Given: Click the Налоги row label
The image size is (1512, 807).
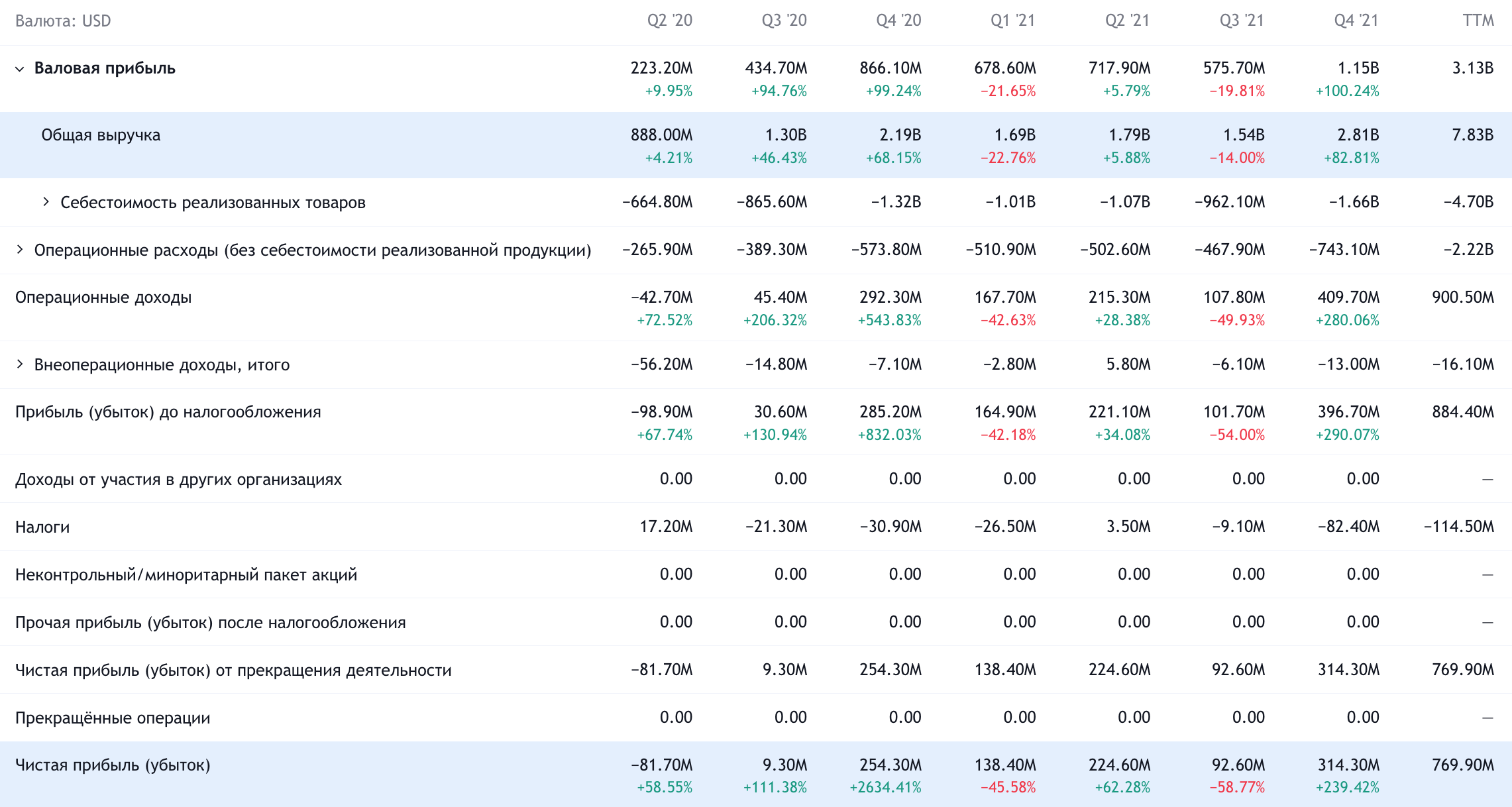Looking at the screenshot, I should pos(42,527).
